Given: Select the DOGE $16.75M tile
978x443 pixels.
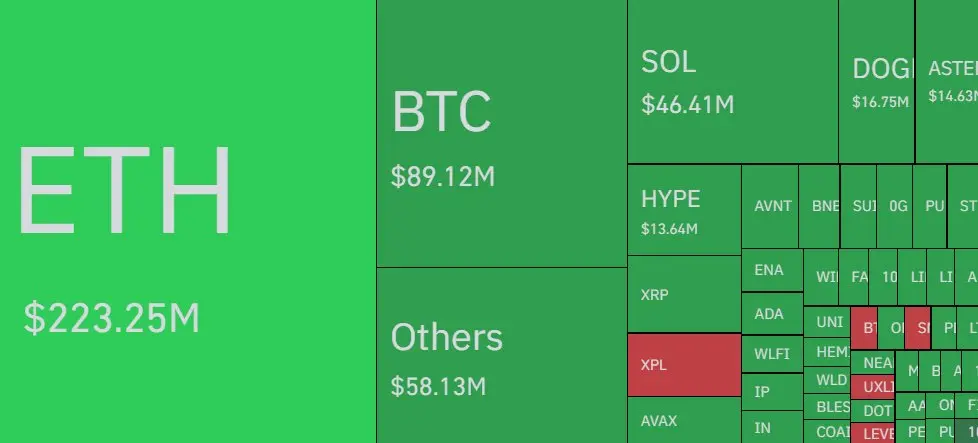Looking at the screenshot, I should tap(876, 82).
